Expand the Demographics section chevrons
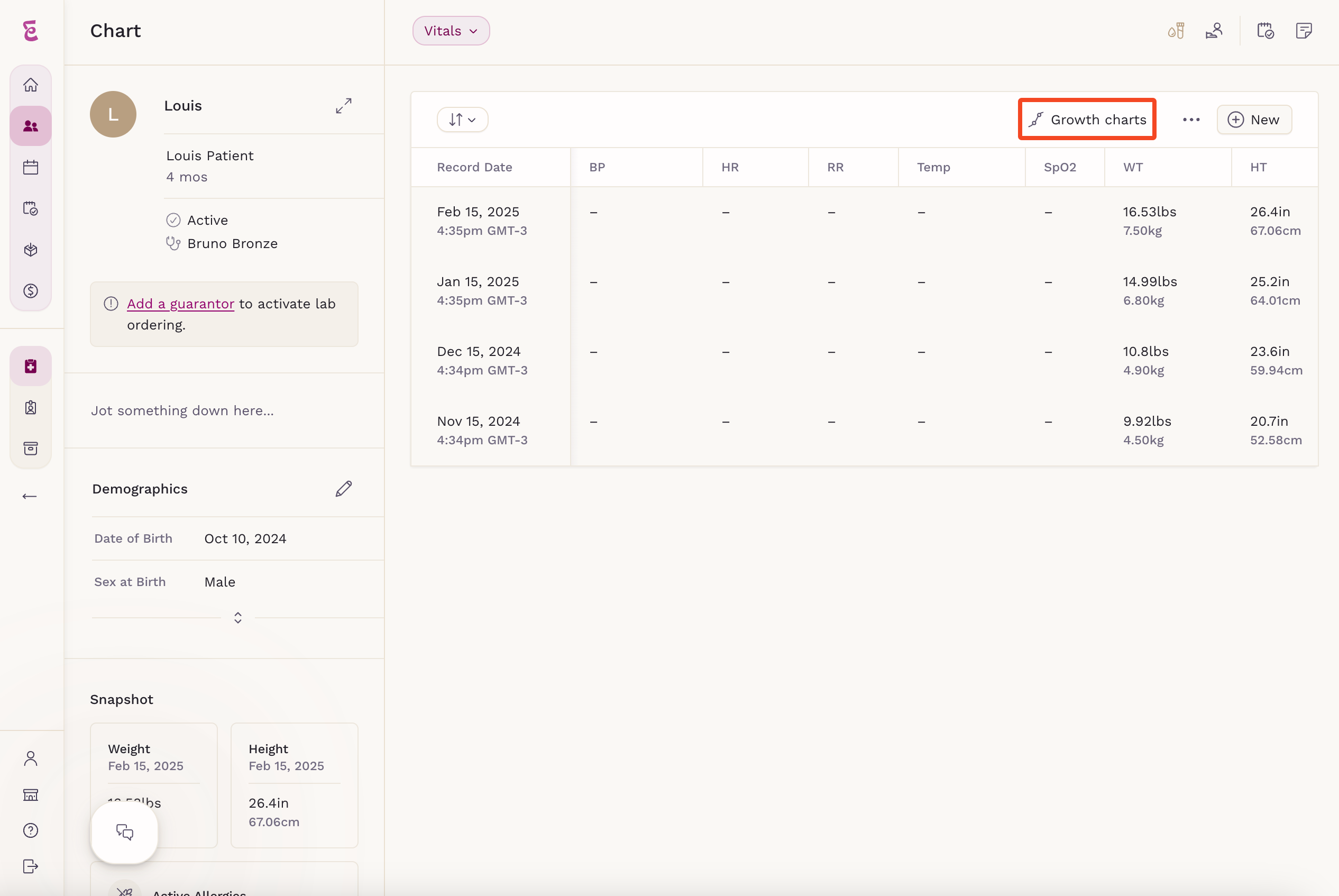Screen dimensions: 1339x896 point(238,618)
